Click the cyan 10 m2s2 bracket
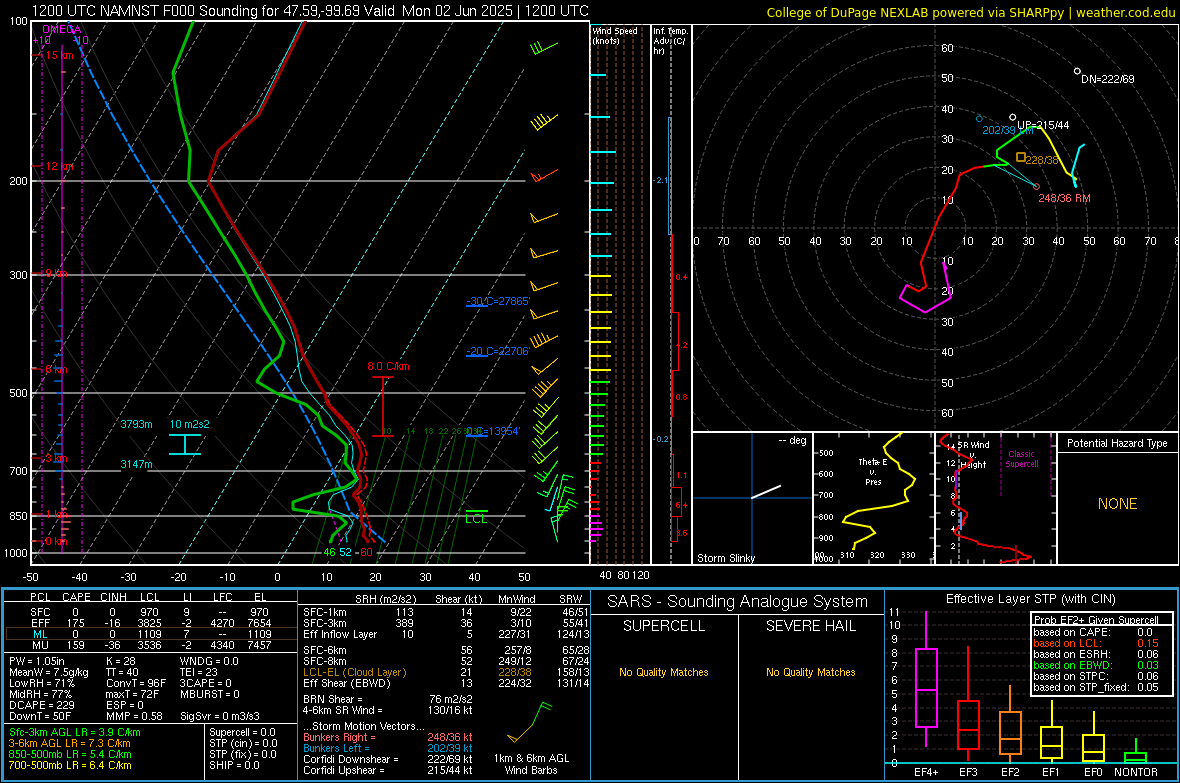1180x783 pixels. pyautogui.click(x=184, y=444)
